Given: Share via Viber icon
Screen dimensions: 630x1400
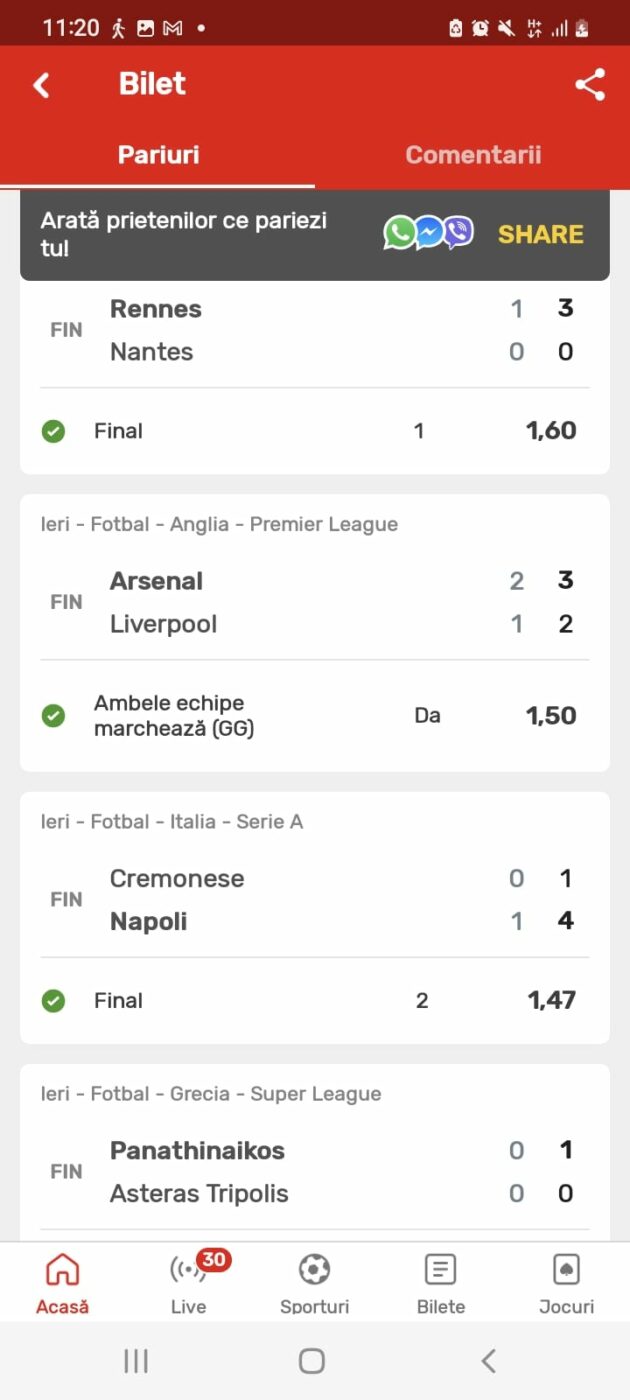Looking at the screenshot, I should point(458,234).
